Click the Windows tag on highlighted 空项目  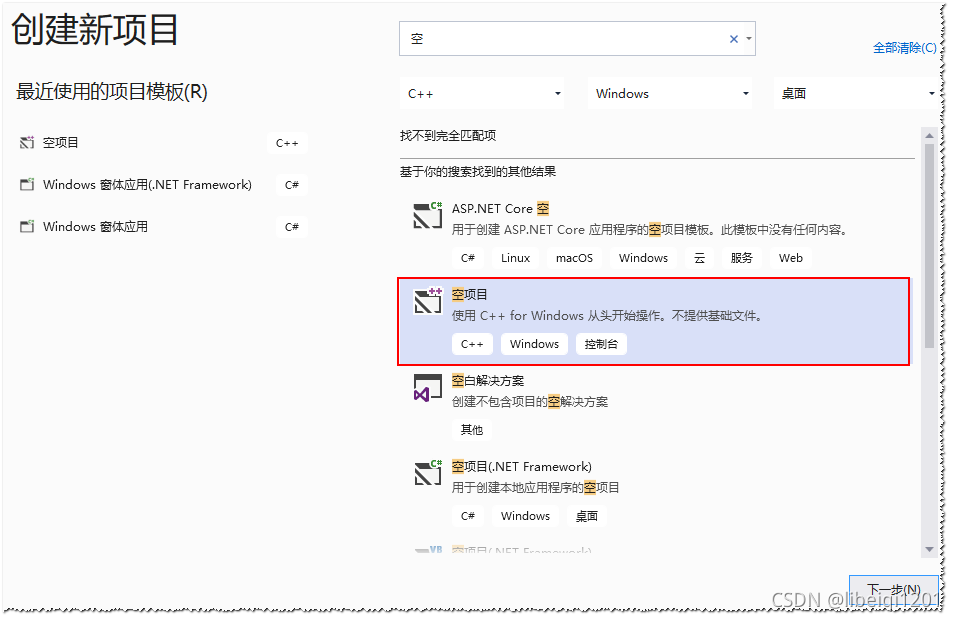click(534, 344)
